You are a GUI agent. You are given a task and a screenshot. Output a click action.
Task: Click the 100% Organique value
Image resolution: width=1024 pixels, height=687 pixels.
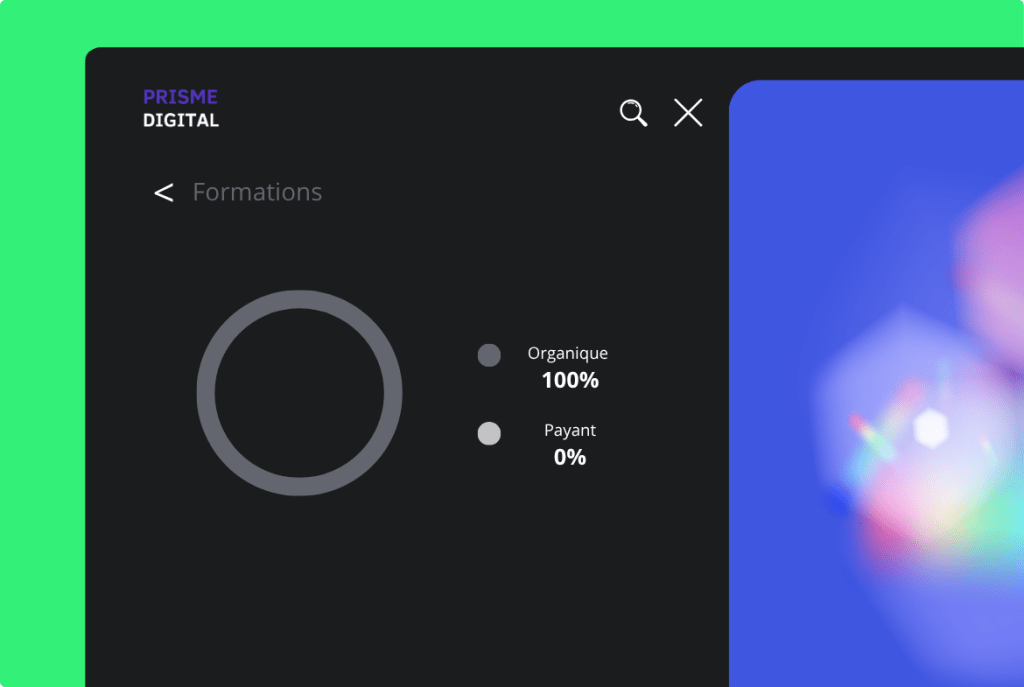click(x=570, y=380)
